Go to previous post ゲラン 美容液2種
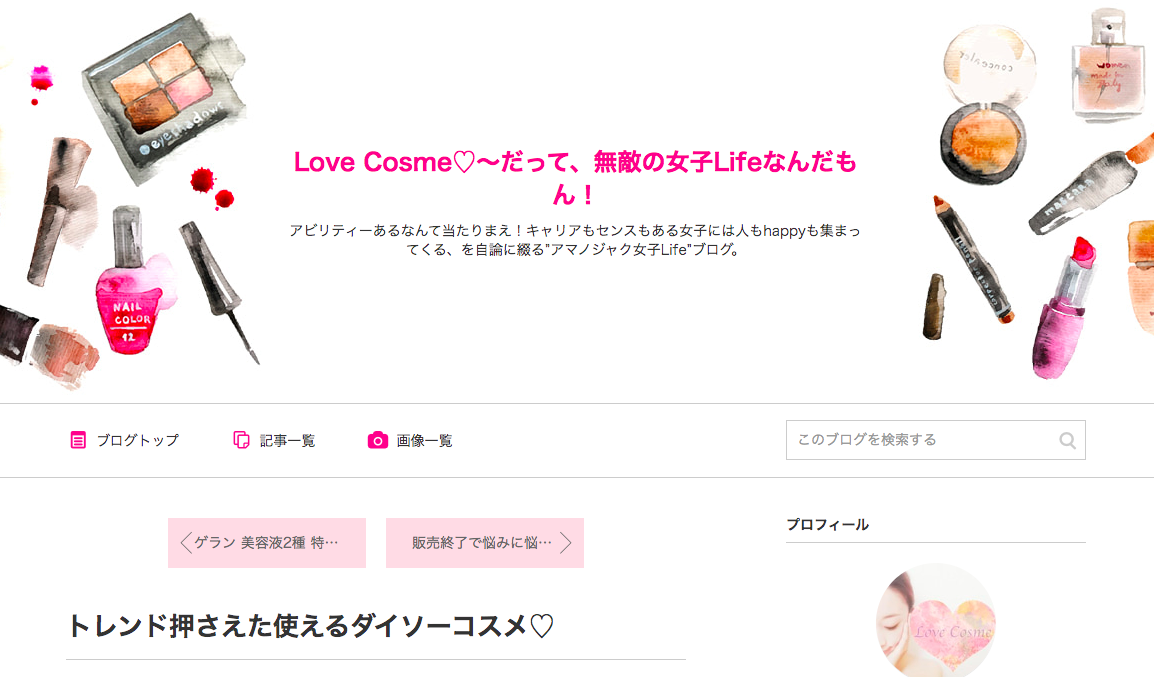Screen dimensions: 1154x677 click(x=266, y=543)
